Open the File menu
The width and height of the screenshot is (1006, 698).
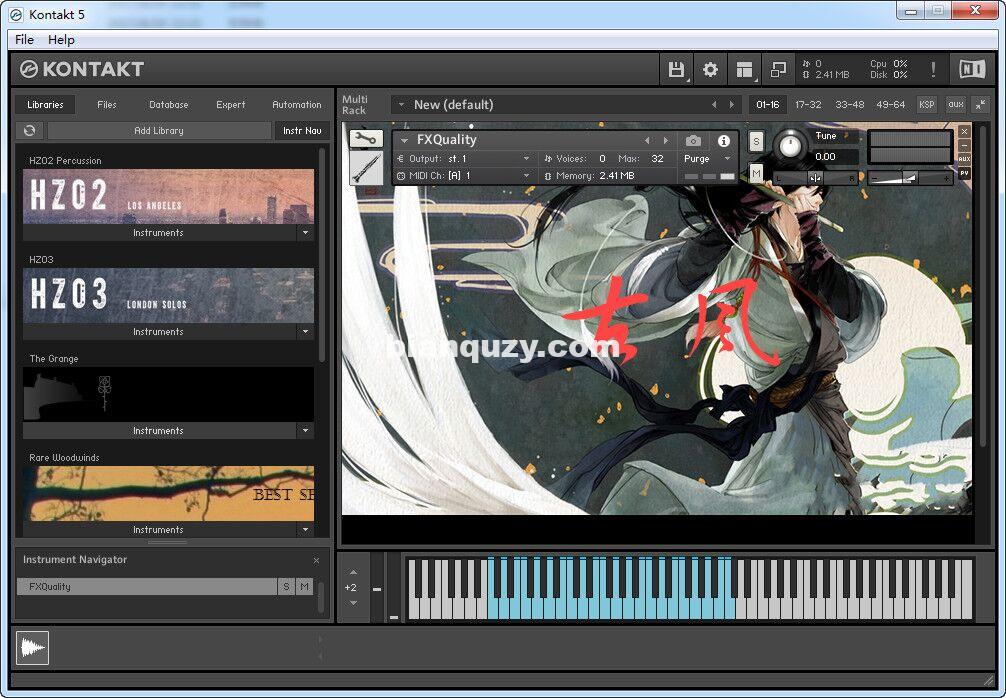tap(24, 40)
